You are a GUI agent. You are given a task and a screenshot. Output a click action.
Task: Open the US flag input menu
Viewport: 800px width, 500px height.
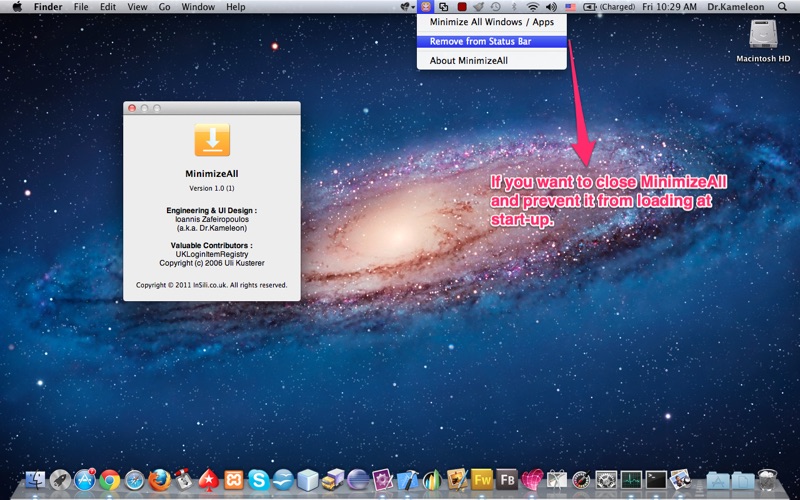click(570, 7)
